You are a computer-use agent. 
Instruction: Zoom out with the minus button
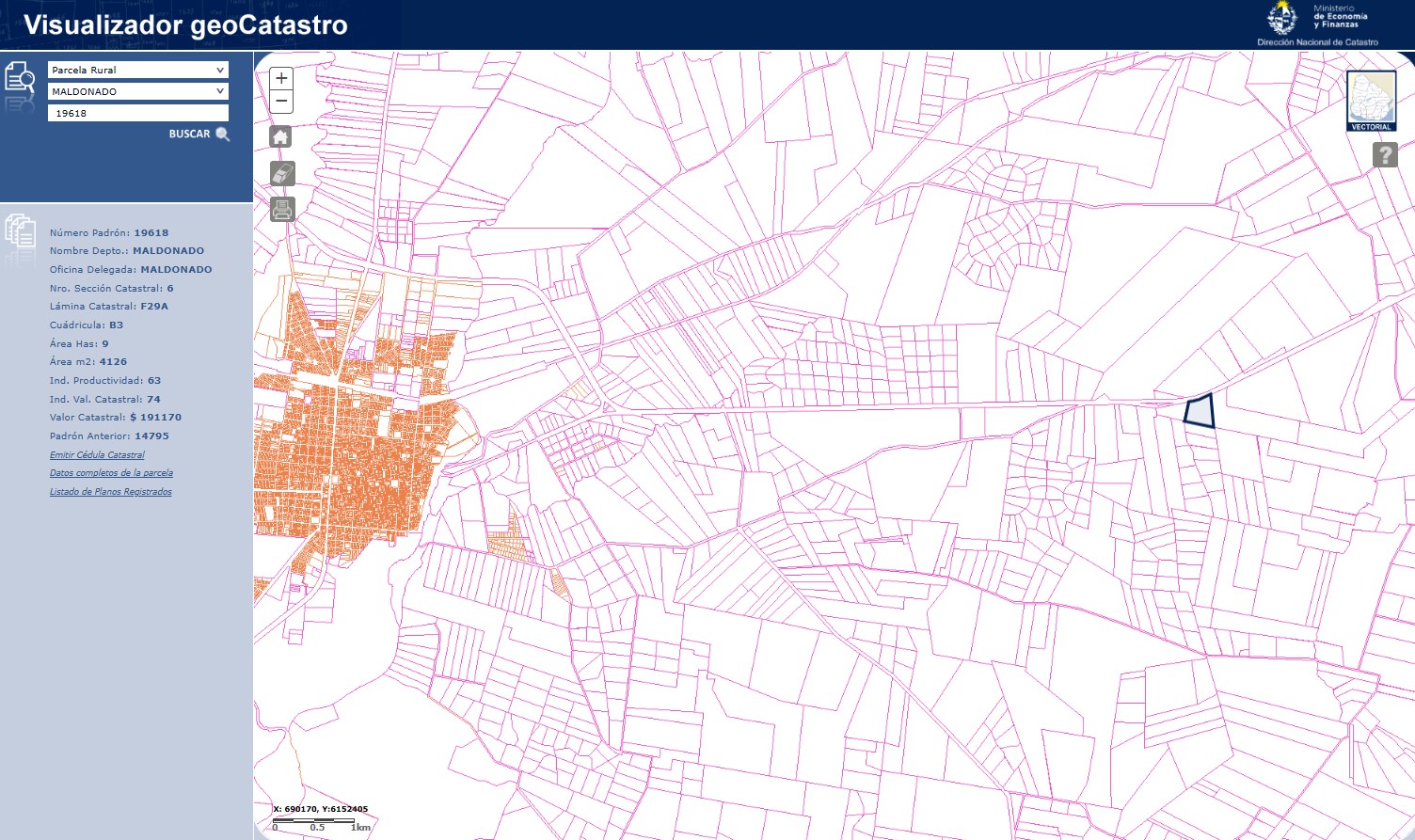click(x=281, y=102)
